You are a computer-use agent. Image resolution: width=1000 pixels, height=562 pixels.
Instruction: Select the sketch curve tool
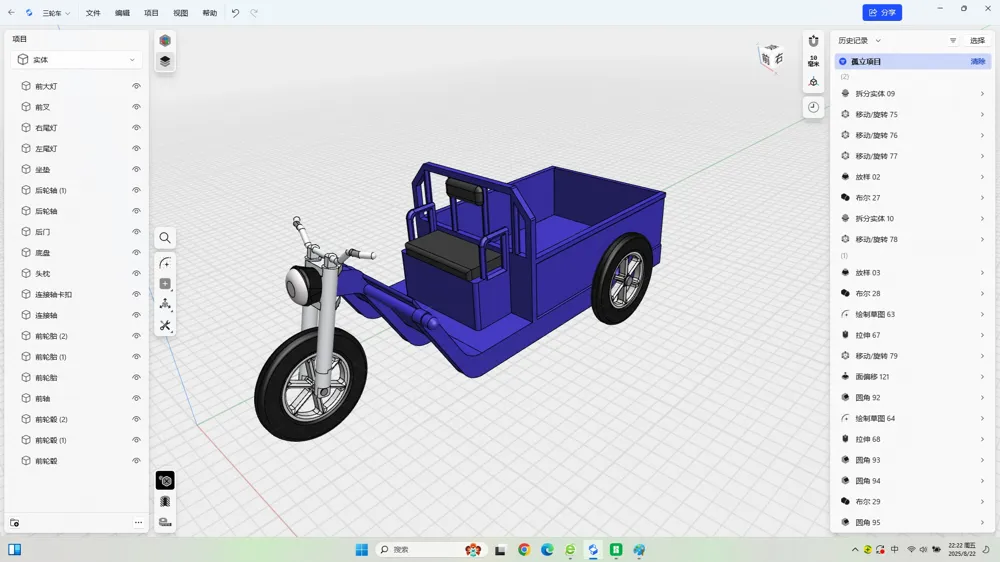[165, 263]
